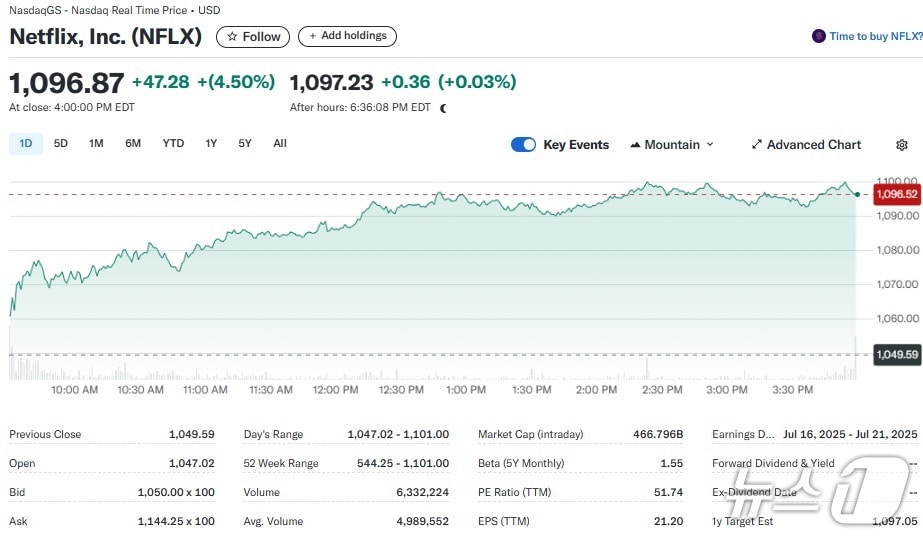Click the Add holdings button
Image resolution: width=923 pixels, height=538 pixels.
(x=347, y=36)
